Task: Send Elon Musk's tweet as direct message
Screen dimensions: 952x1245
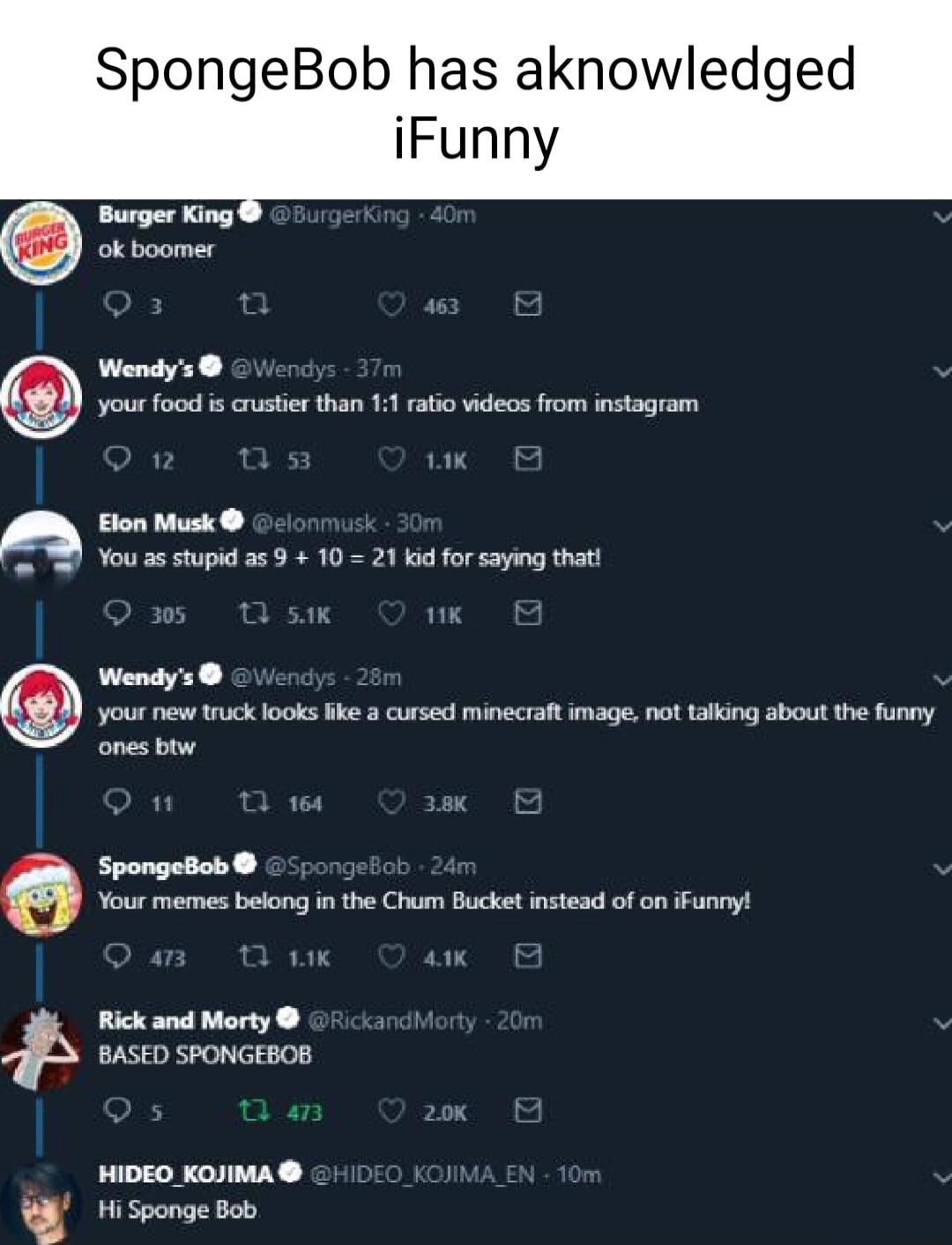Action: tap(528, 614)
